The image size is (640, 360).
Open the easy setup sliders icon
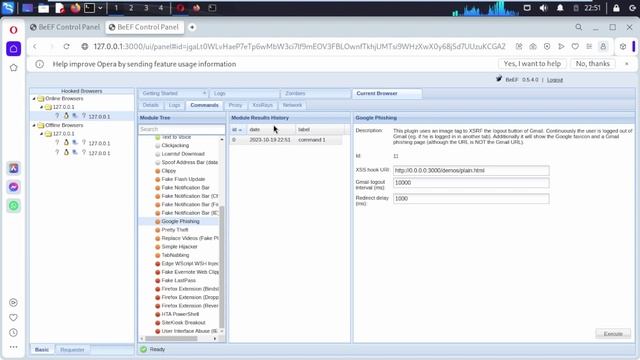coord(589,47)
